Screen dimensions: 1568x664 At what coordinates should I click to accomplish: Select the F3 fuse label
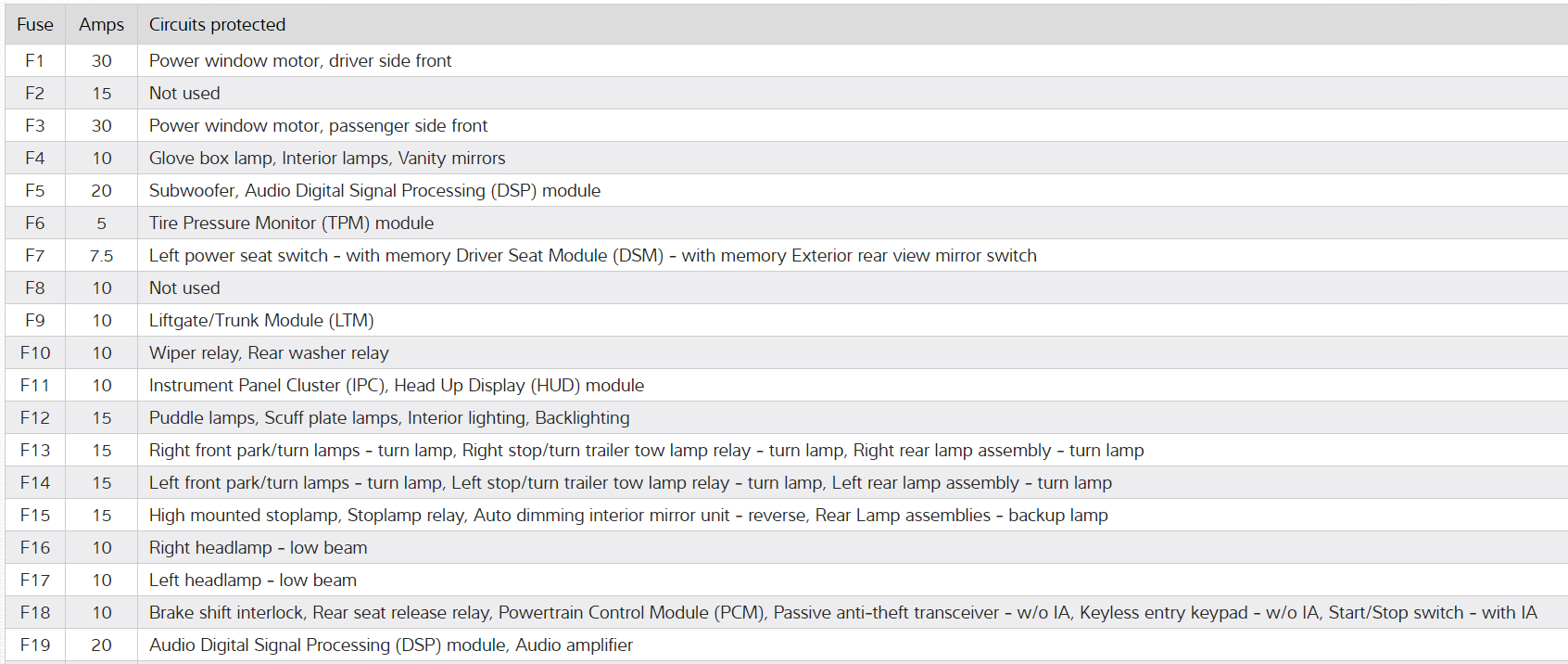coord(35,126)
